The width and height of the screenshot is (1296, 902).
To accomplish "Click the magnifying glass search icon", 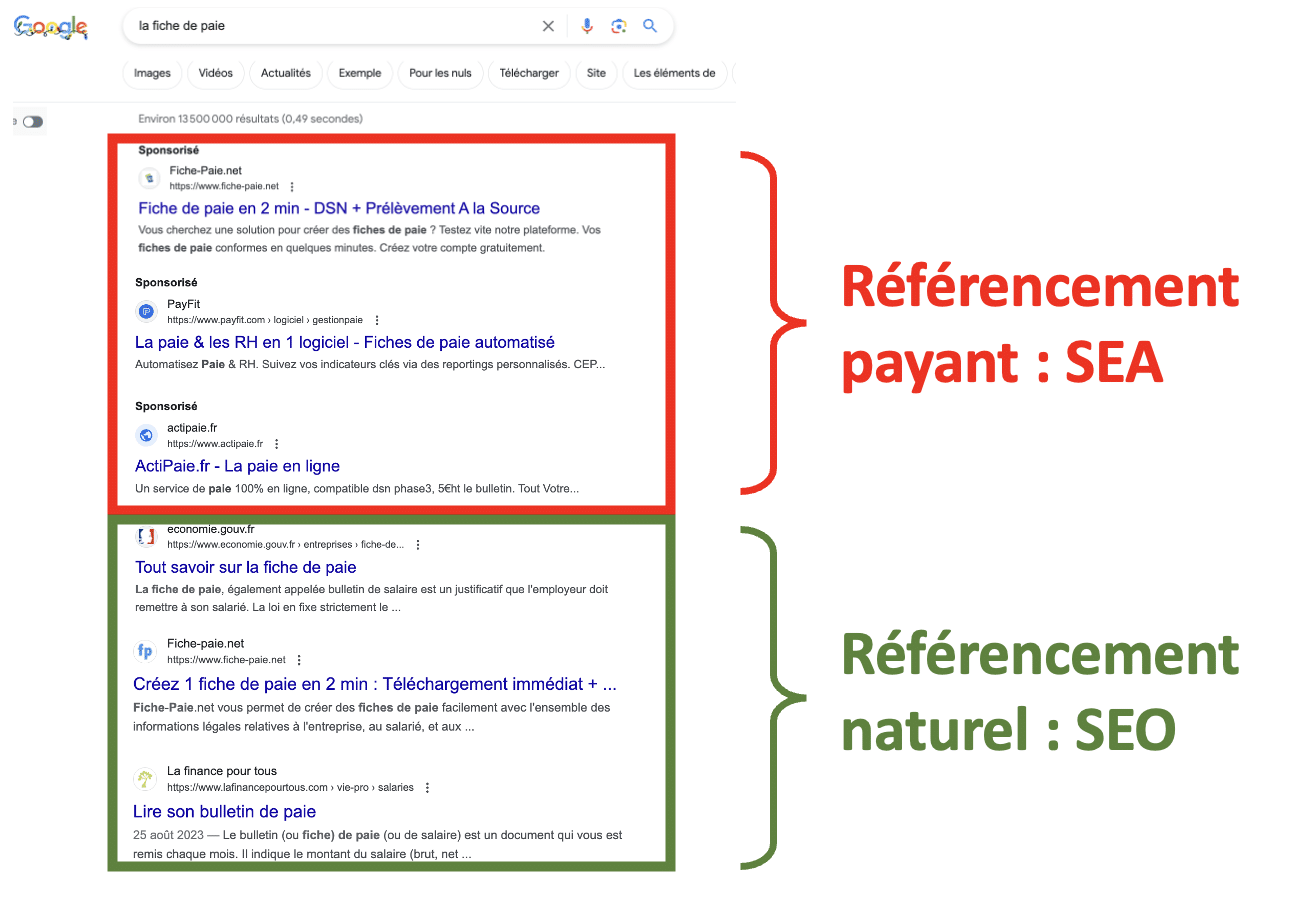I will pyautogui.click(x=650, y=26).
